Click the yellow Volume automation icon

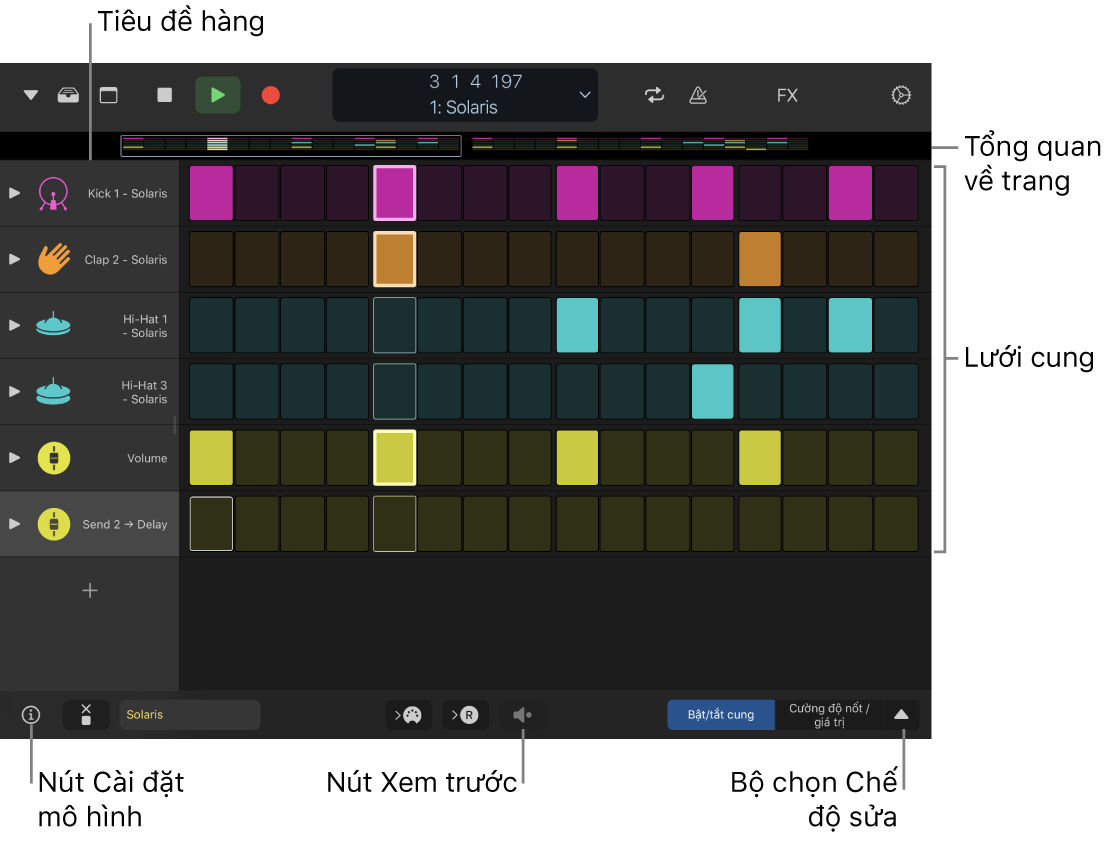point(54,458)
